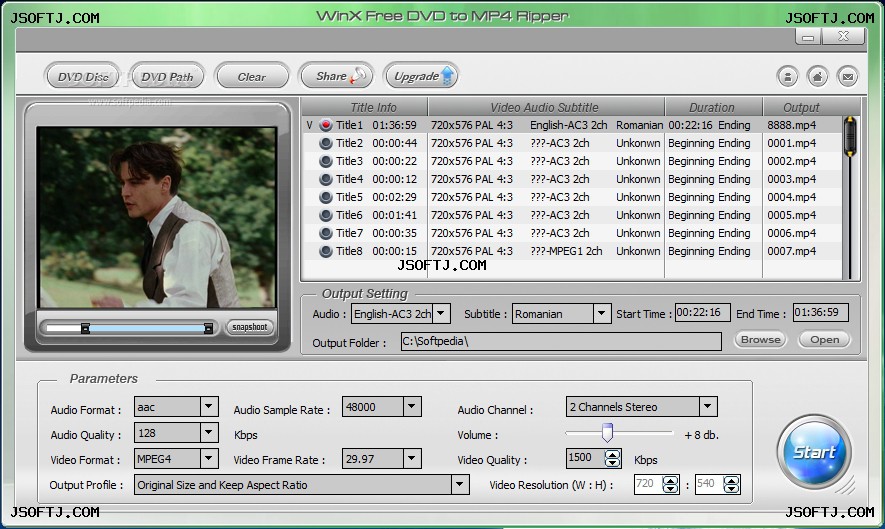Screen dimensions: 885x529
Task: Click the 0004.mp4 output name
Action: 791,197
